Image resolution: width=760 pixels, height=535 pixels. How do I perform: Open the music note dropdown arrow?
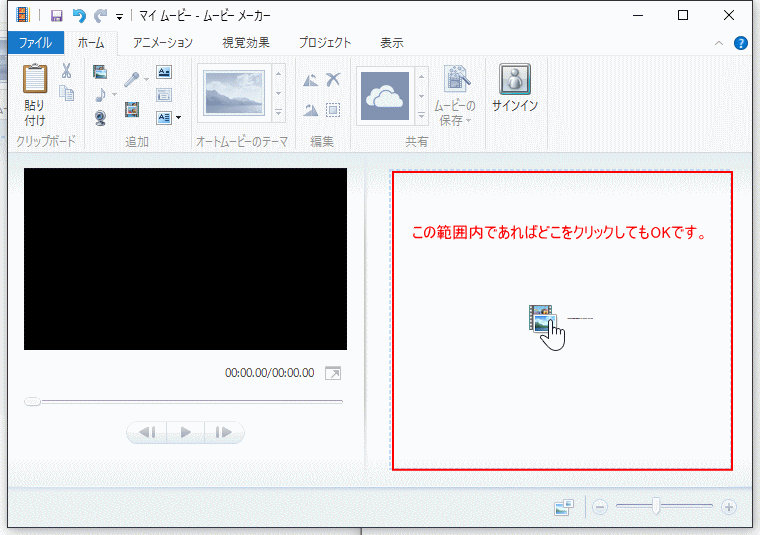114,94
